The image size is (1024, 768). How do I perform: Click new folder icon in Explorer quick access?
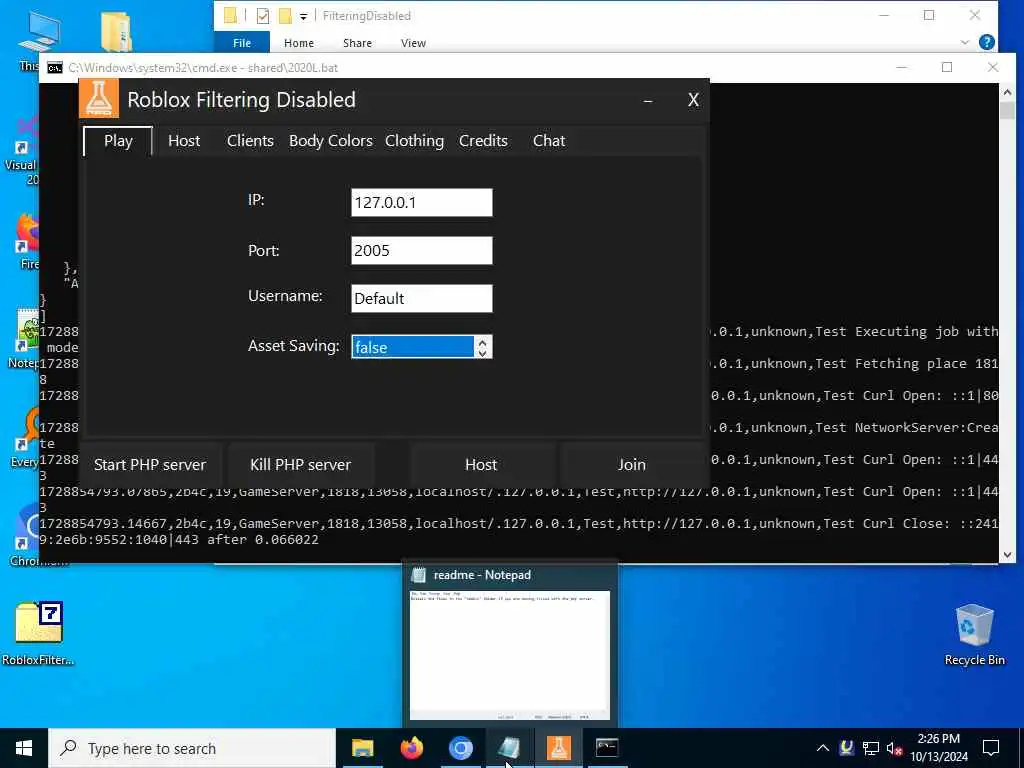285,16
